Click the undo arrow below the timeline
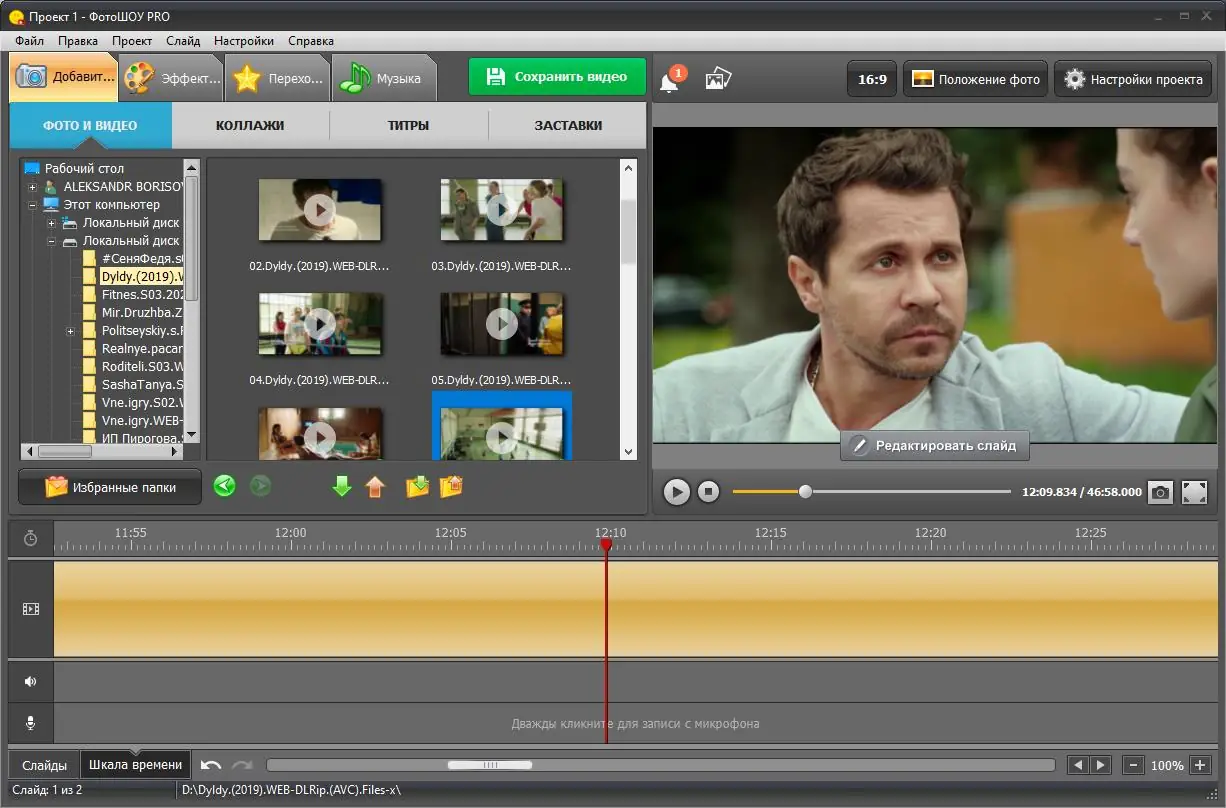The width and height of the screenshot is (1226, 808). (211, 765)
